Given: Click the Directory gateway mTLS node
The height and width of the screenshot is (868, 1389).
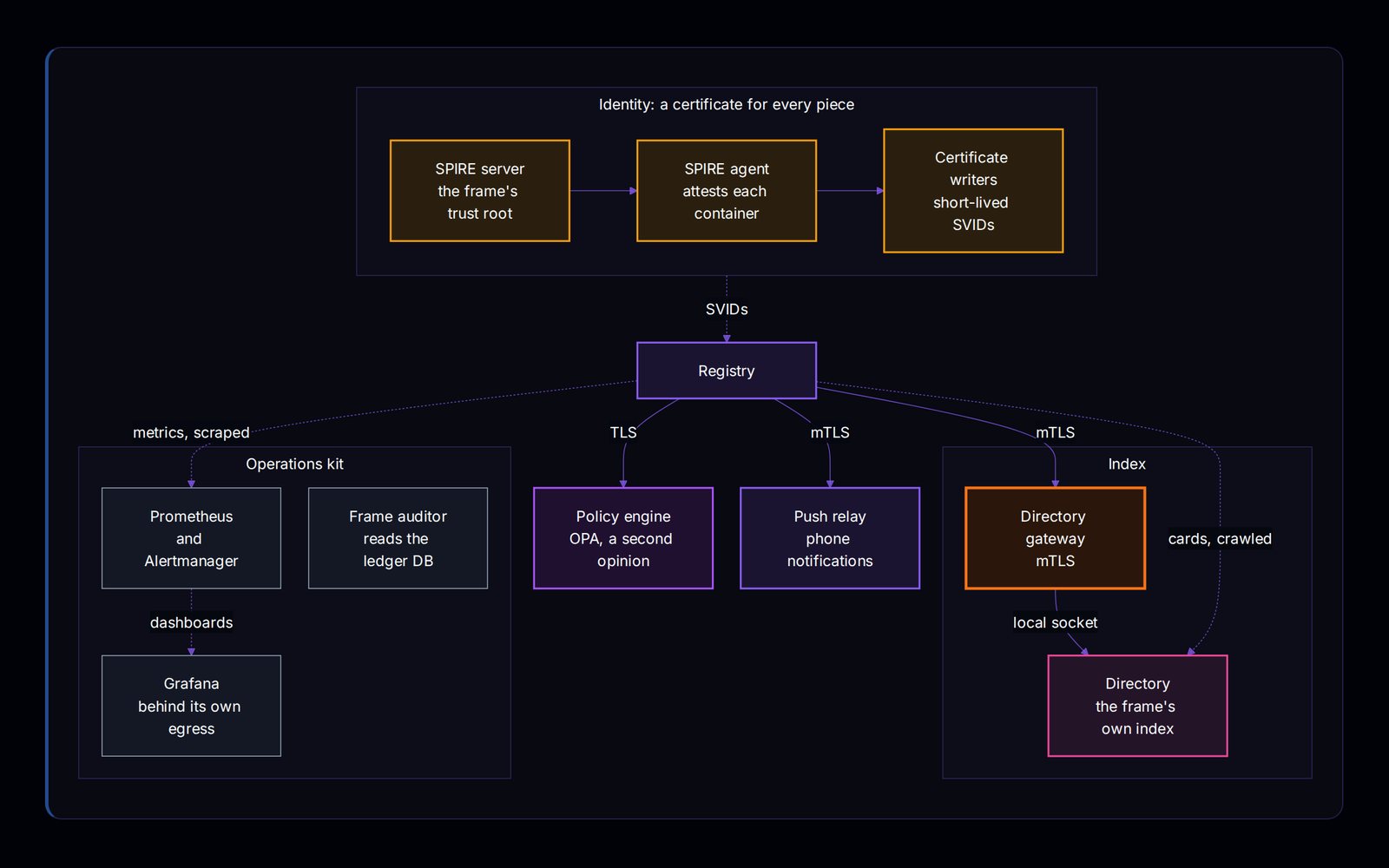Looking at the screenshot, I should [1055, 538].
